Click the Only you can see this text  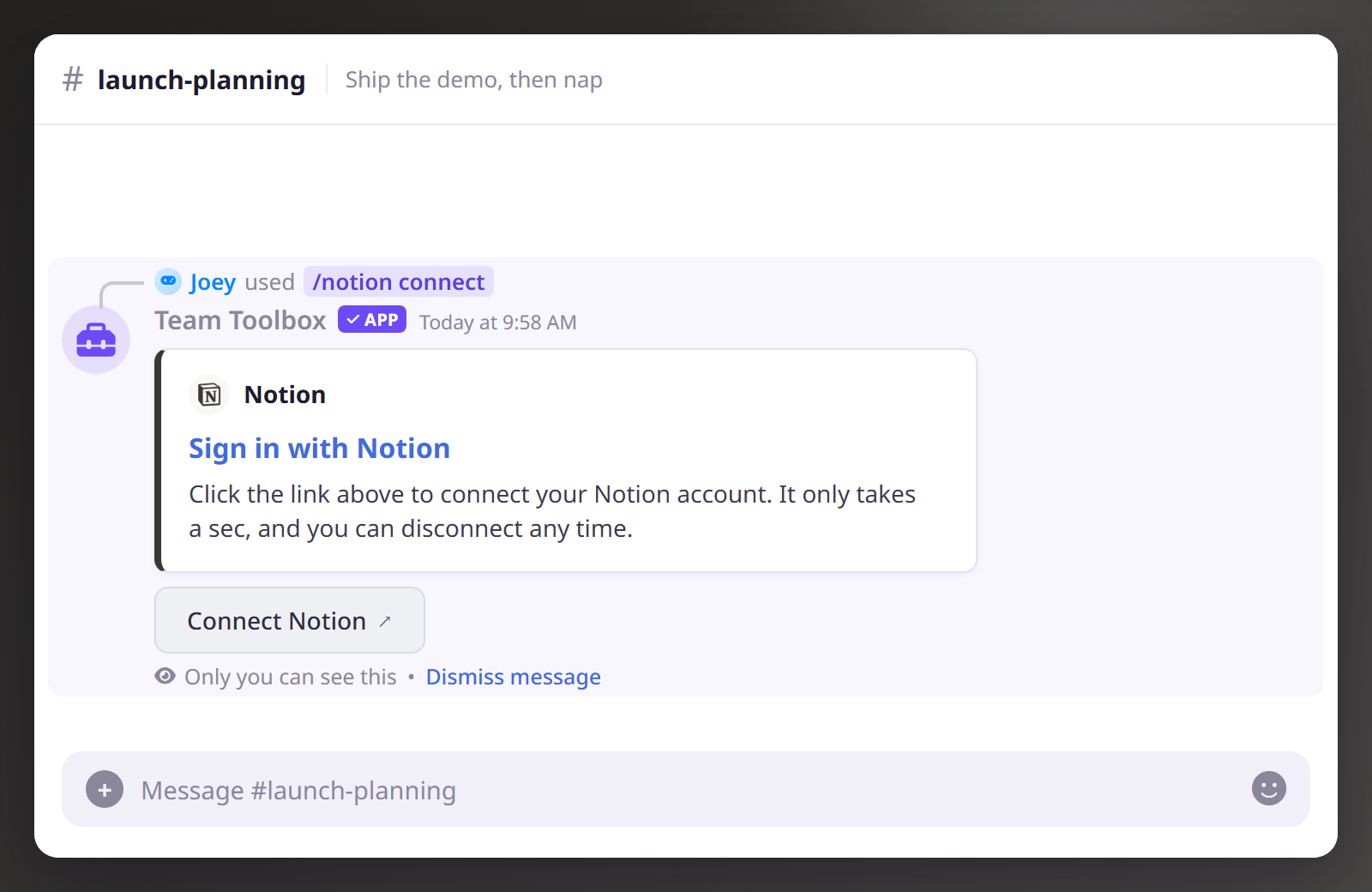[x=291, y=677]
